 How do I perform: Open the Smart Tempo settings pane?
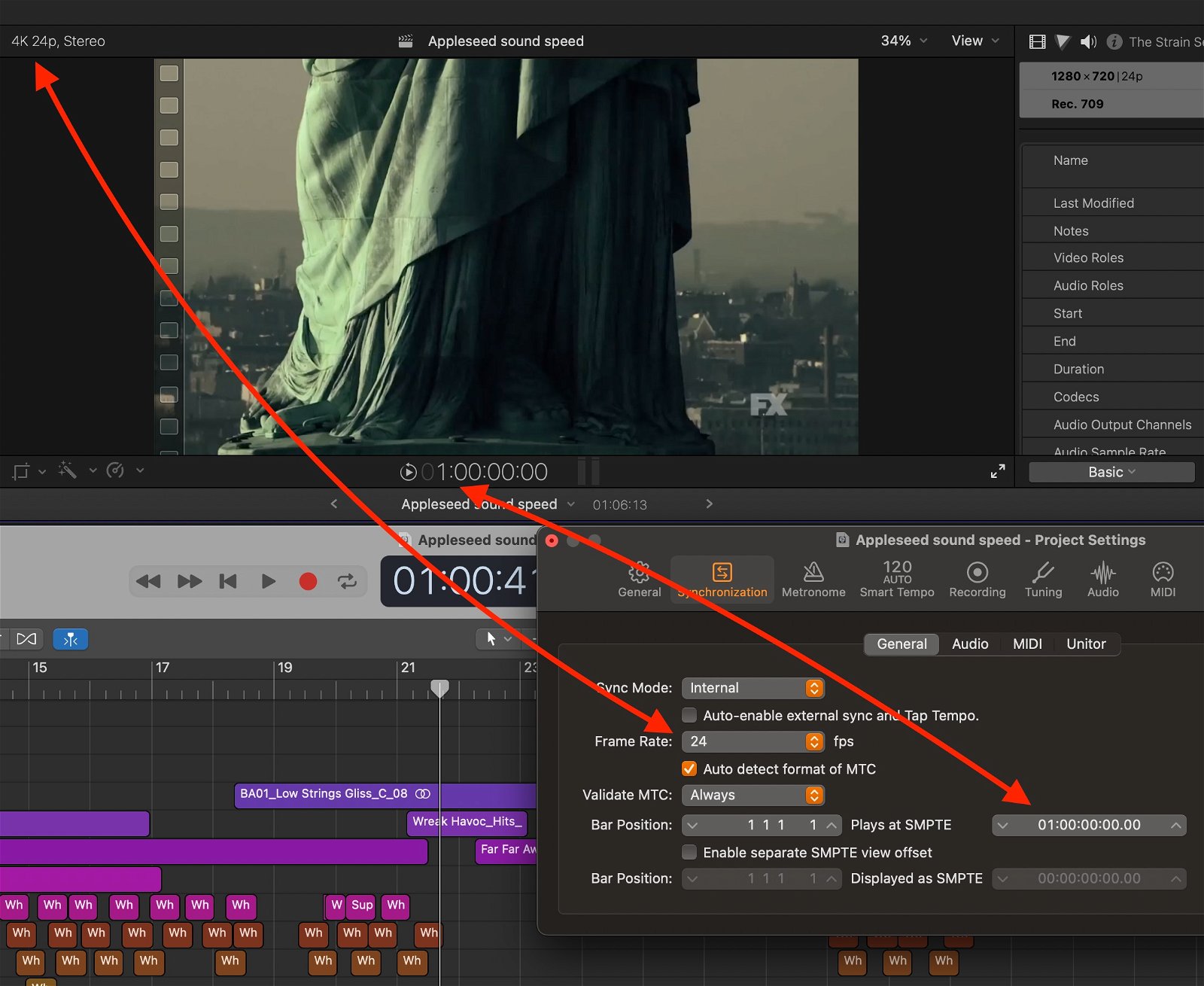pos(897,579)
